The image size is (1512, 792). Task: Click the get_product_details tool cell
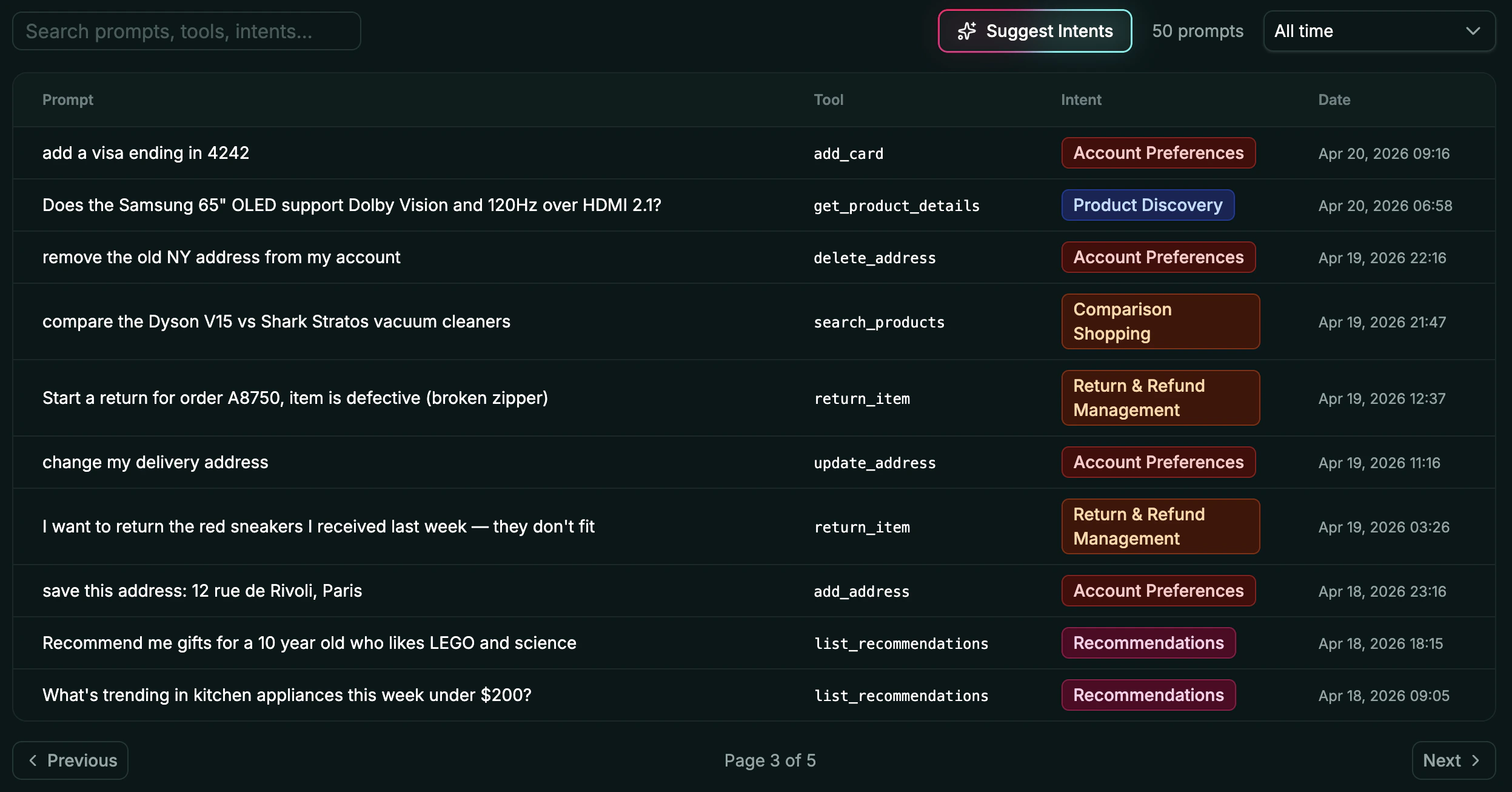click(897, 206)
